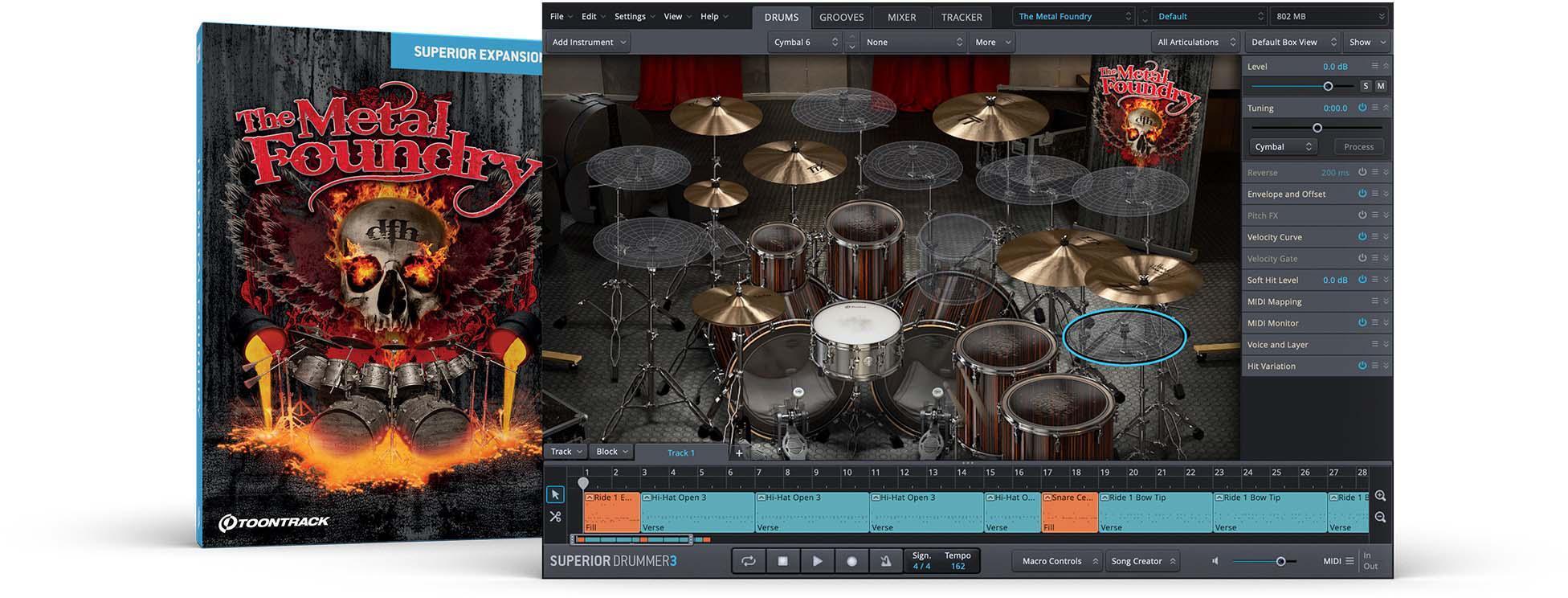
Task: Open the Add Instrument dropdown
Action: tap(588, 42)
